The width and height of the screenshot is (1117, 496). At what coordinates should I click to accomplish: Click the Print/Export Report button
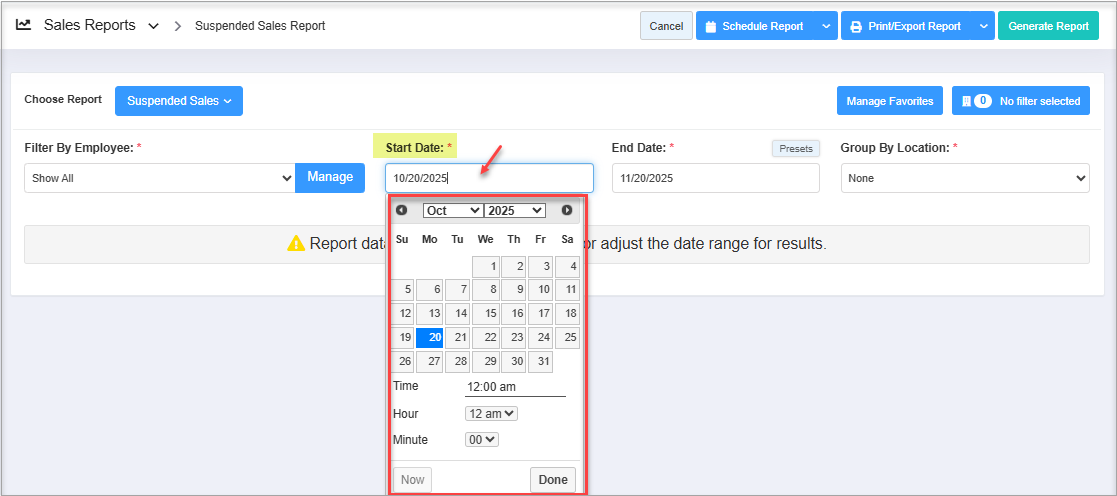[x=905, y=26]
